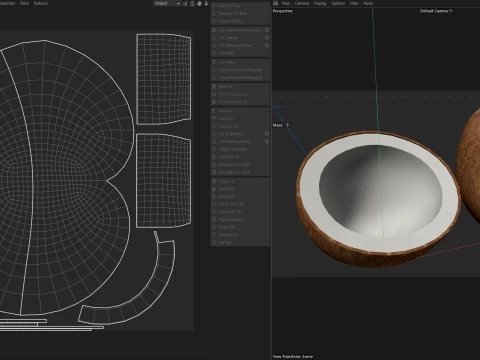Image resolution: width=480 pixels, height=360 pixels.
Task: Click the Paste UV command
Action: pos(240,189)
